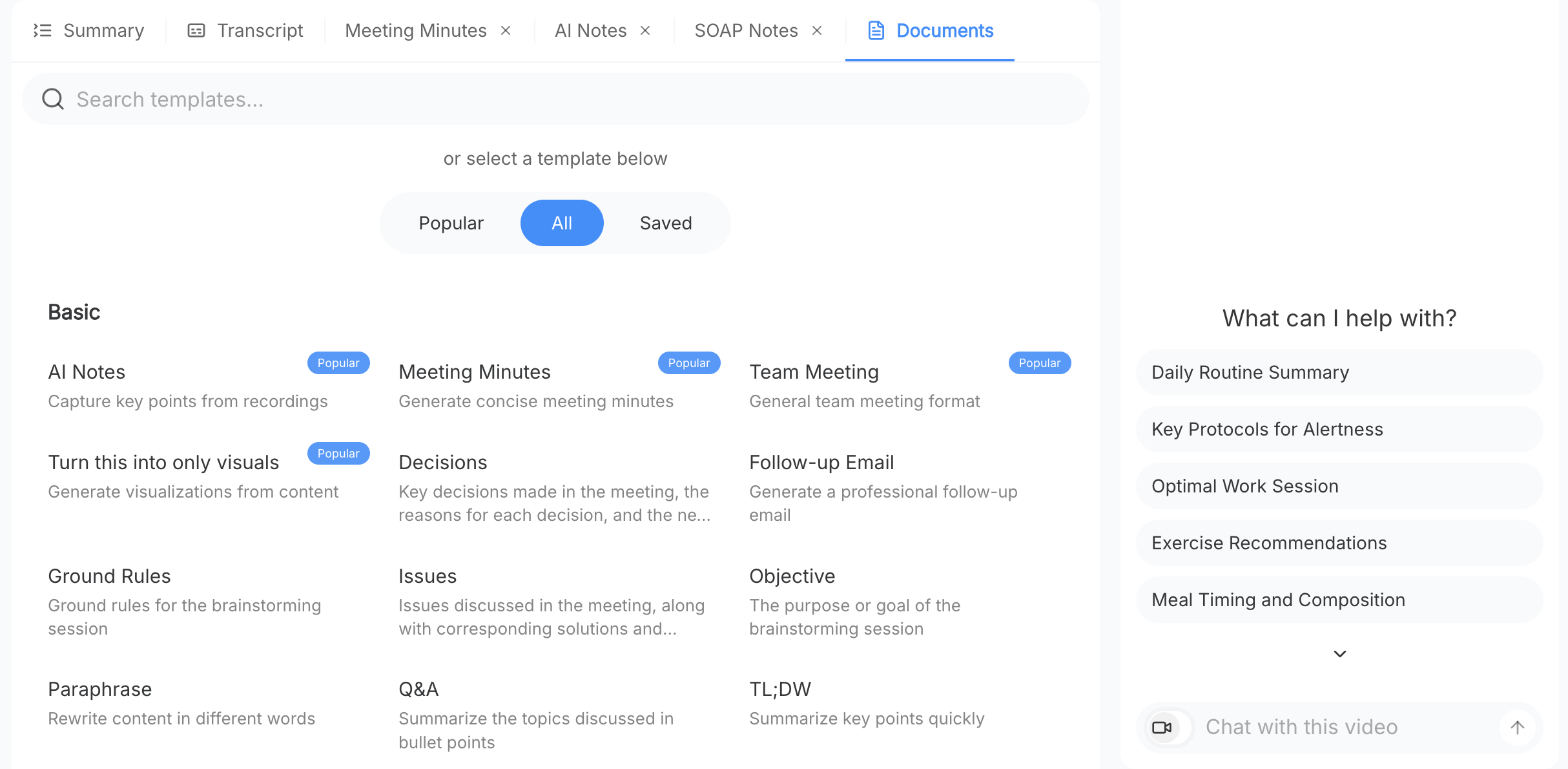1568x769 pixels.
Task: Toggle the video camera icon in chat
Action: (1162, 727)
